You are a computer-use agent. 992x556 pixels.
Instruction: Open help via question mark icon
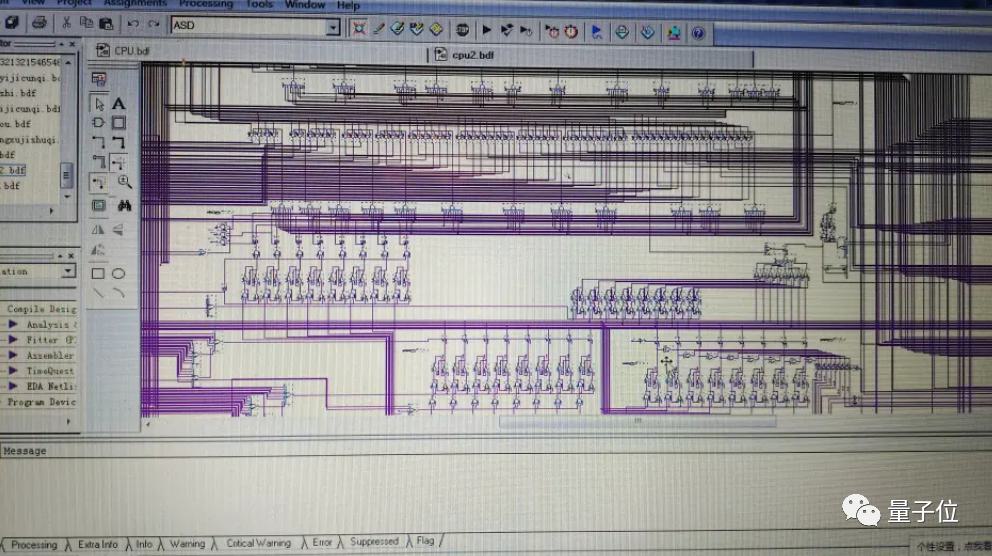click(698, 33)
